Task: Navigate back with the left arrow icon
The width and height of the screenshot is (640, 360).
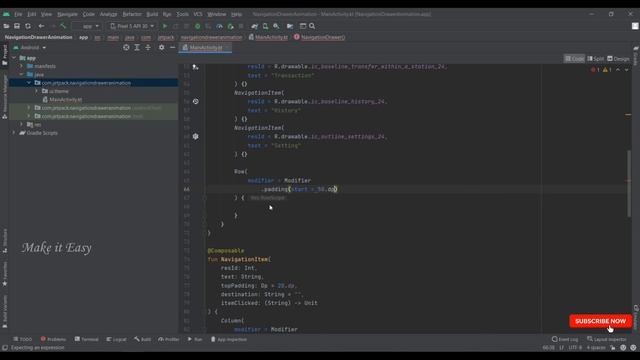Action: 41,26
